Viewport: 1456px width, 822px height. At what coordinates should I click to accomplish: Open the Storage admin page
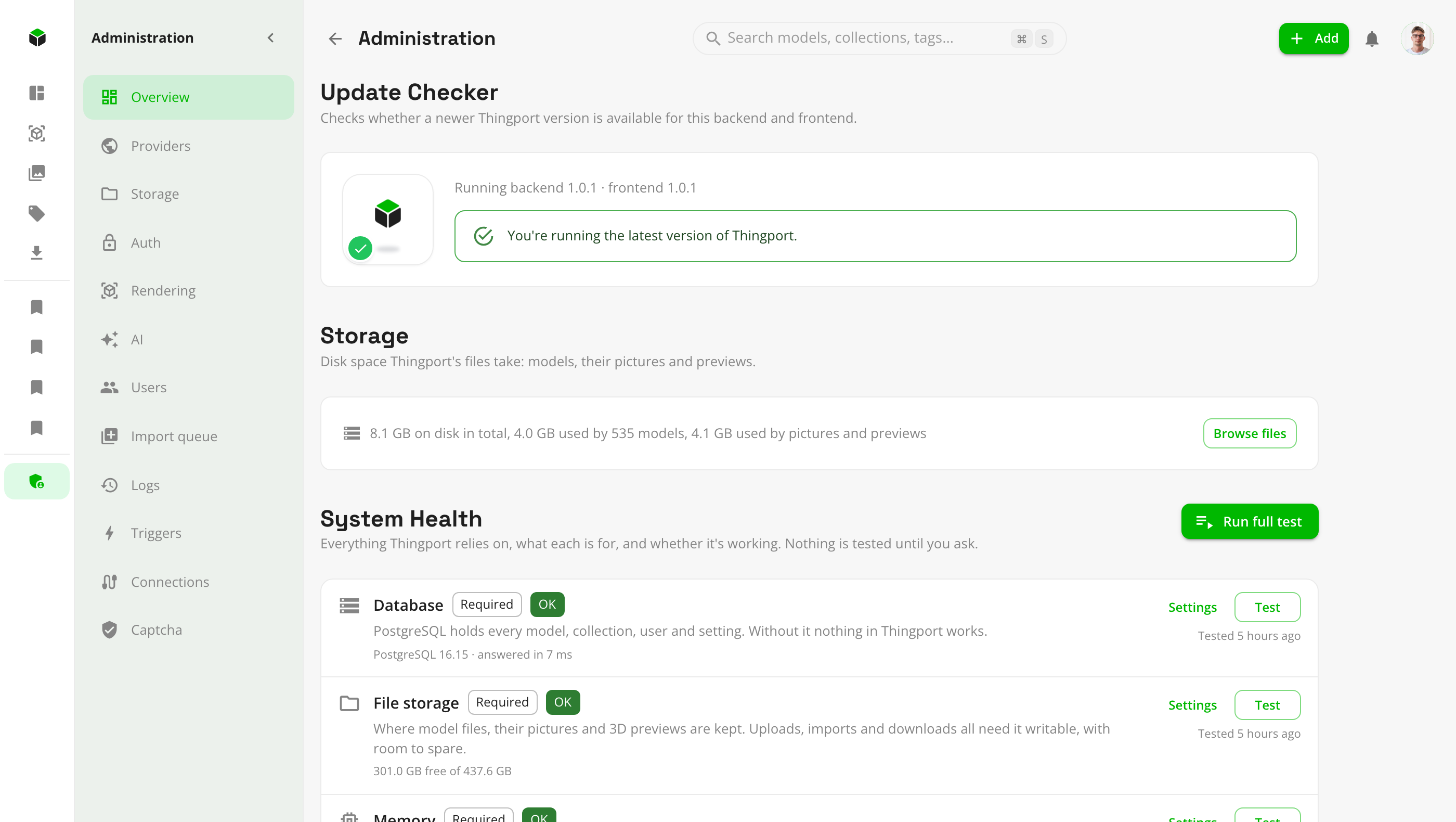[189, 194]
